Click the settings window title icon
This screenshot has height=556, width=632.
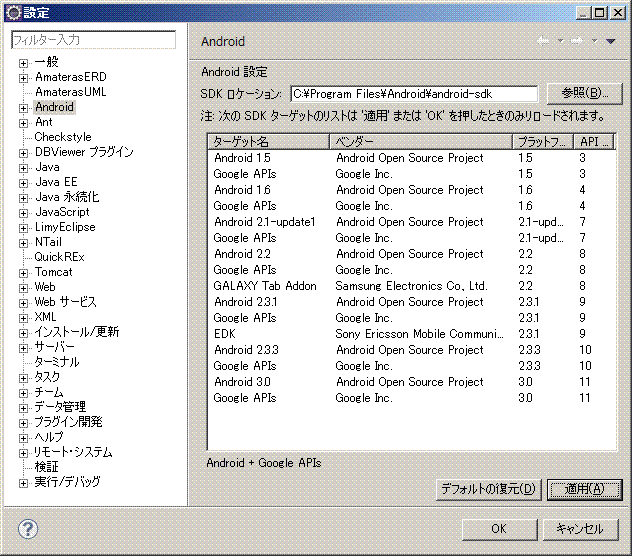[x=14, y=12]
